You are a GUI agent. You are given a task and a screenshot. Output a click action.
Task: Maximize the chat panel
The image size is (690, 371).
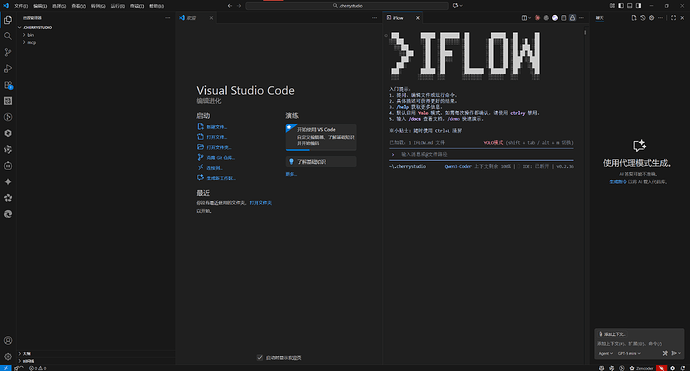[674, 18]
